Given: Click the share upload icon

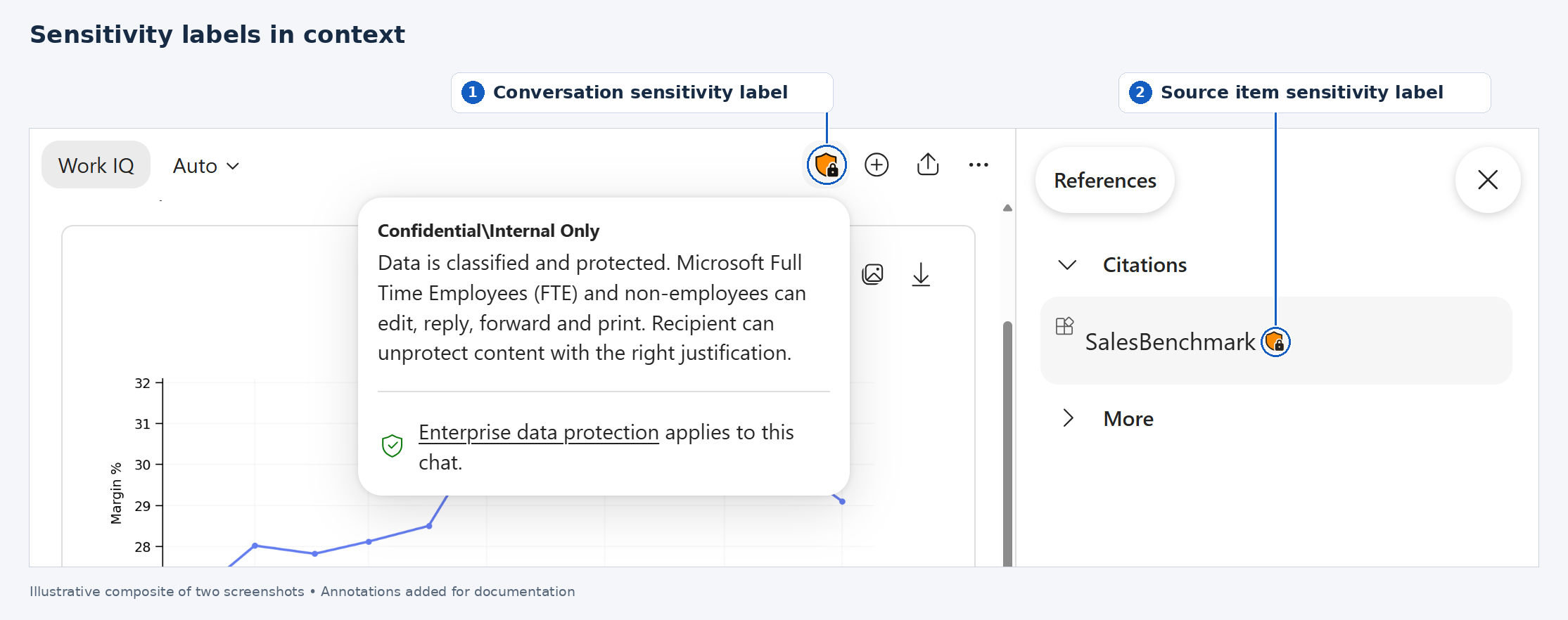Looking at the screenshot, I should (x=928, y=164).
